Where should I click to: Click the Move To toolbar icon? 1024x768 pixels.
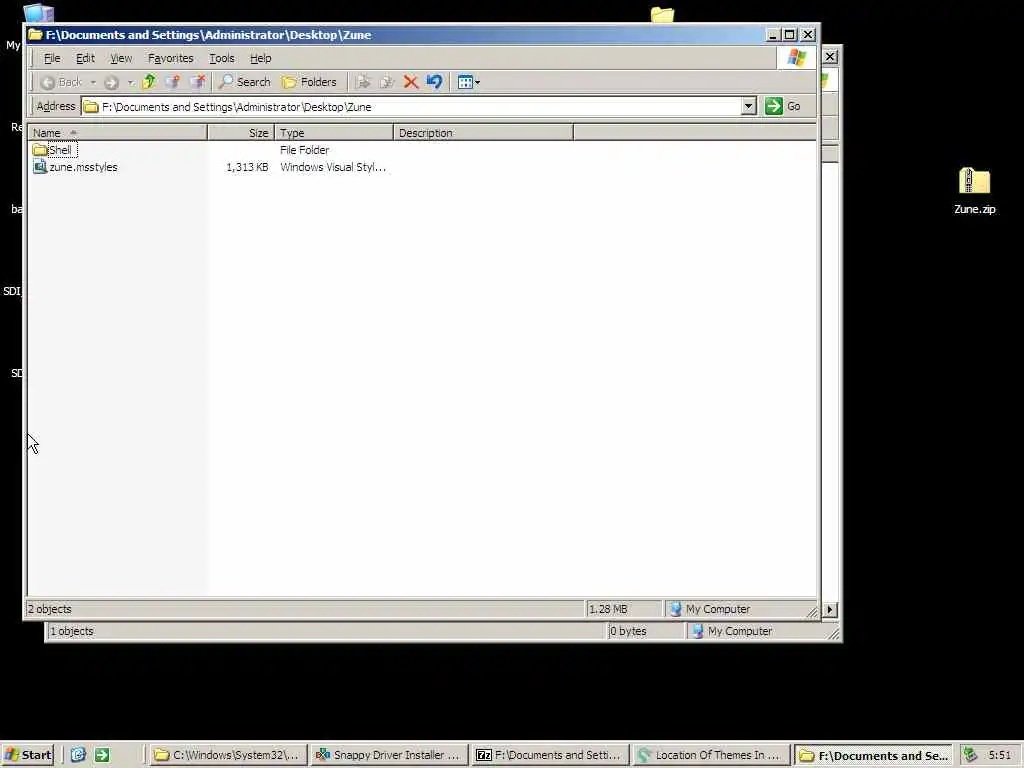point(363,82)
